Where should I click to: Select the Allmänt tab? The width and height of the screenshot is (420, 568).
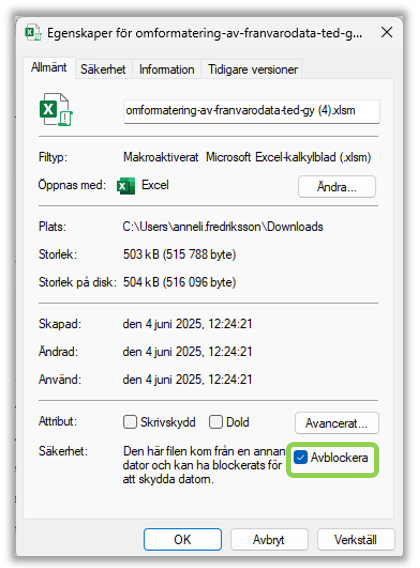click(49, 68)
